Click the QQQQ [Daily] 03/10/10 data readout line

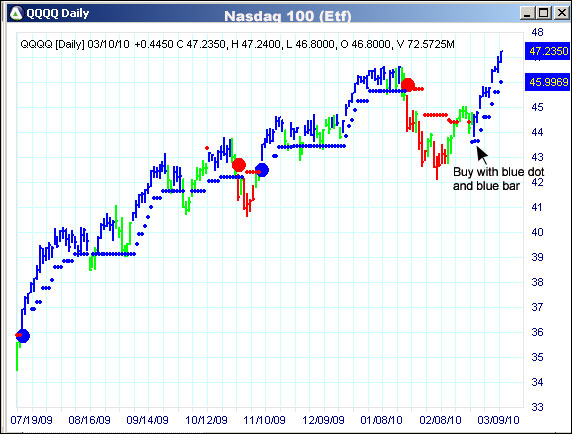(x=237, y=44)
